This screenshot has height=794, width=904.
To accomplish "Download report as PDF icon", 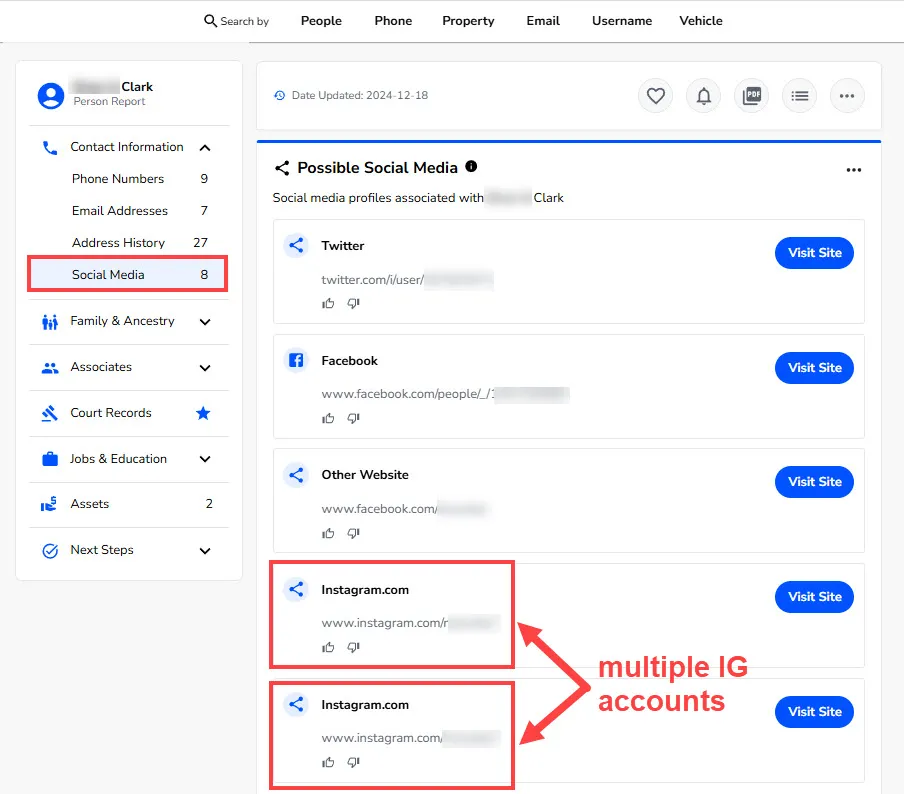I will [x=751, y=96].
